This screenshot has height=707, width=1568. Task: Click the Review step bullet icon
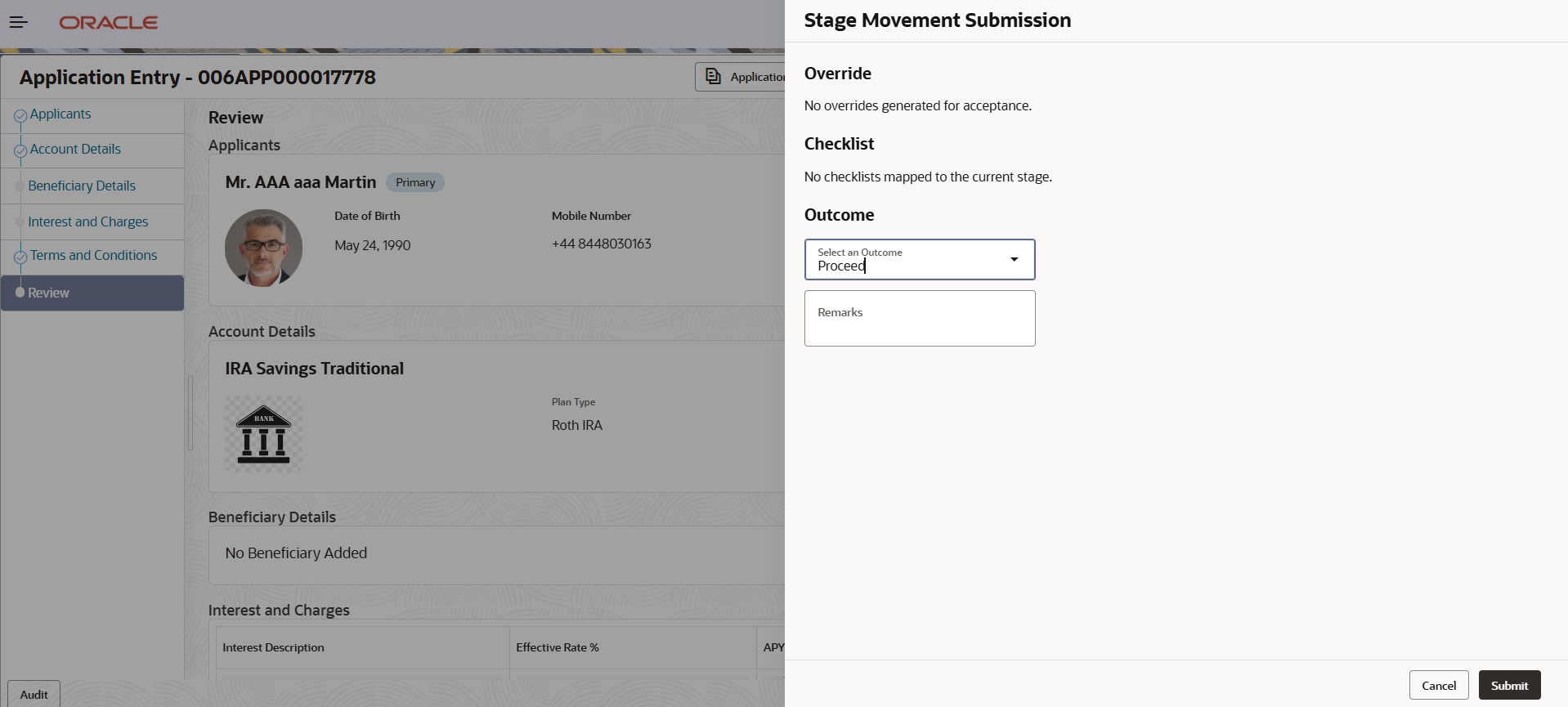pyautogui.click(x=20, y=293)
